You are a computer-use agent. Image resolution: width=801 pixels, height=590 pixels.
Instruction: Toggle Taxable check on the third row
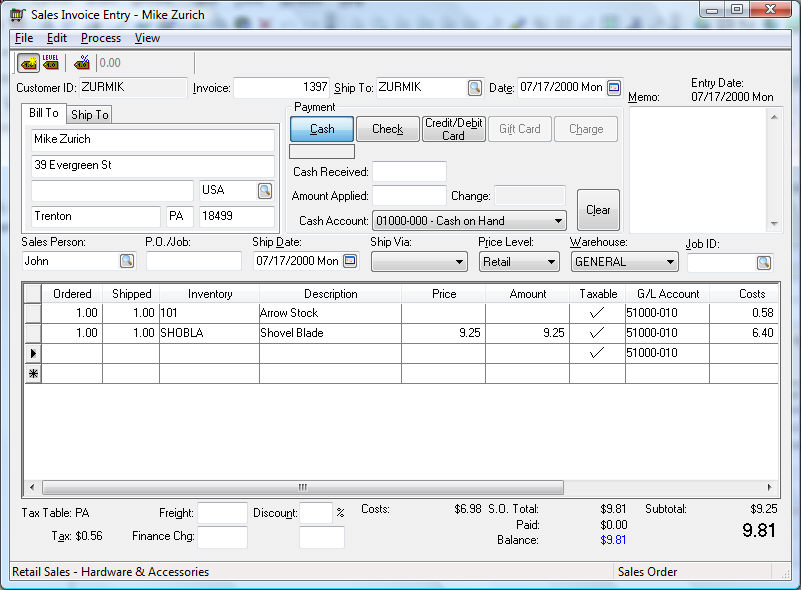coord(597,353)
